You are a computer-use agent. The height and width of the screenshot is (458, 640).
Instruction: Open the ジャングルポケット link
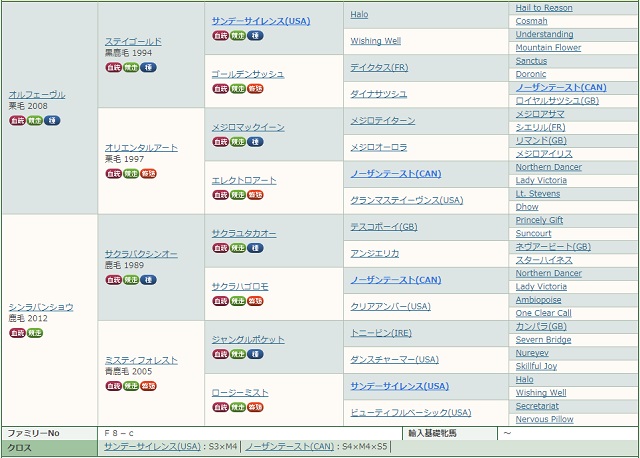pos(248,340)
